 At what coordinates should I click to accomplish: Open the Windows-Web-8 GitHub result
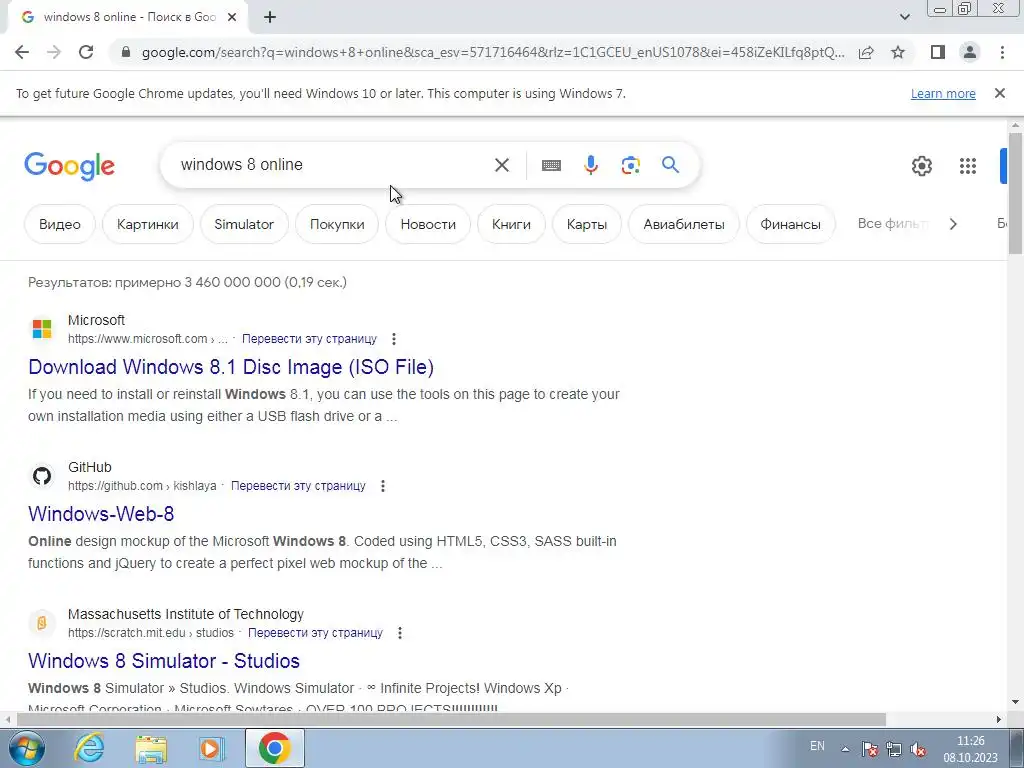click(x=101, y=514)
